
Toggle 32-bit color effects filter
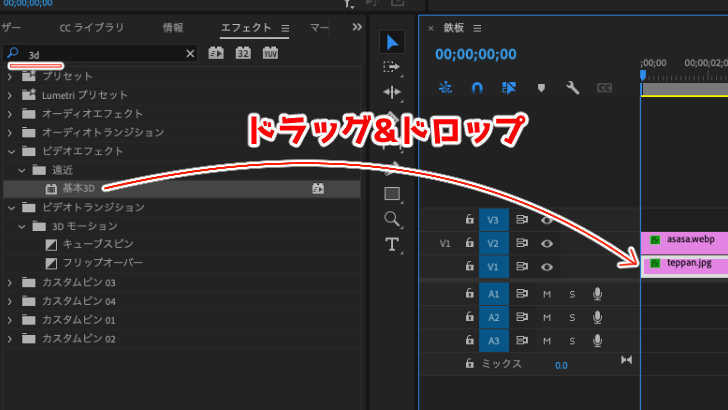click(243, 53)
